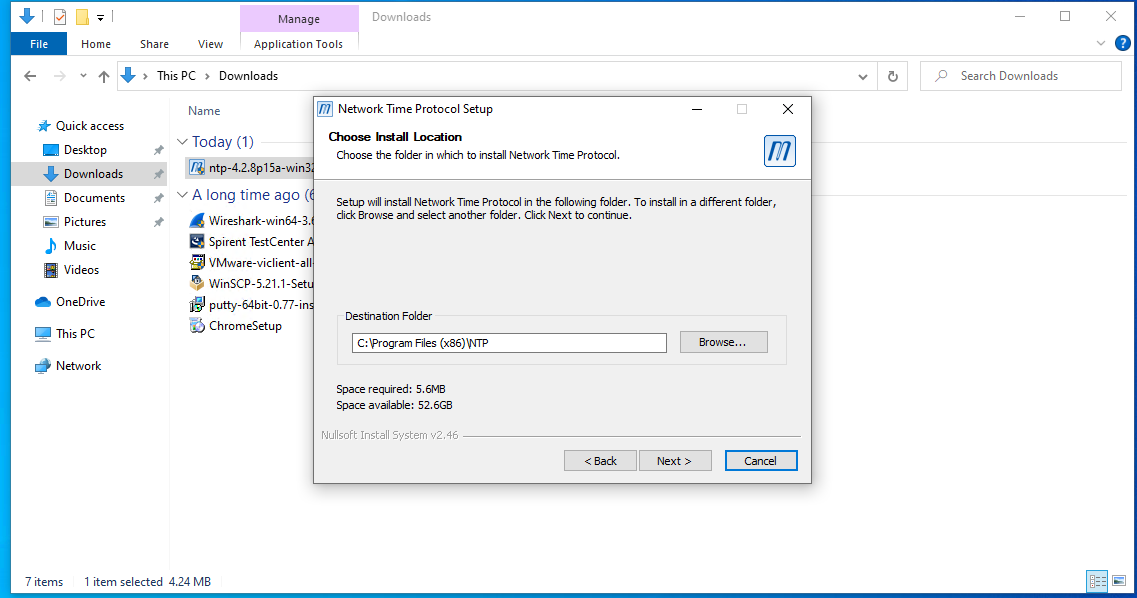Click the ChromeSetup file icon
1137x598 pixels.
coord(197,326)
